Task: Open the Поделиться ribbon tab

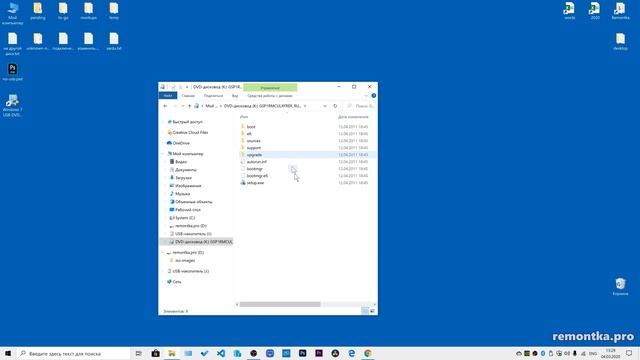Action: 213,96
